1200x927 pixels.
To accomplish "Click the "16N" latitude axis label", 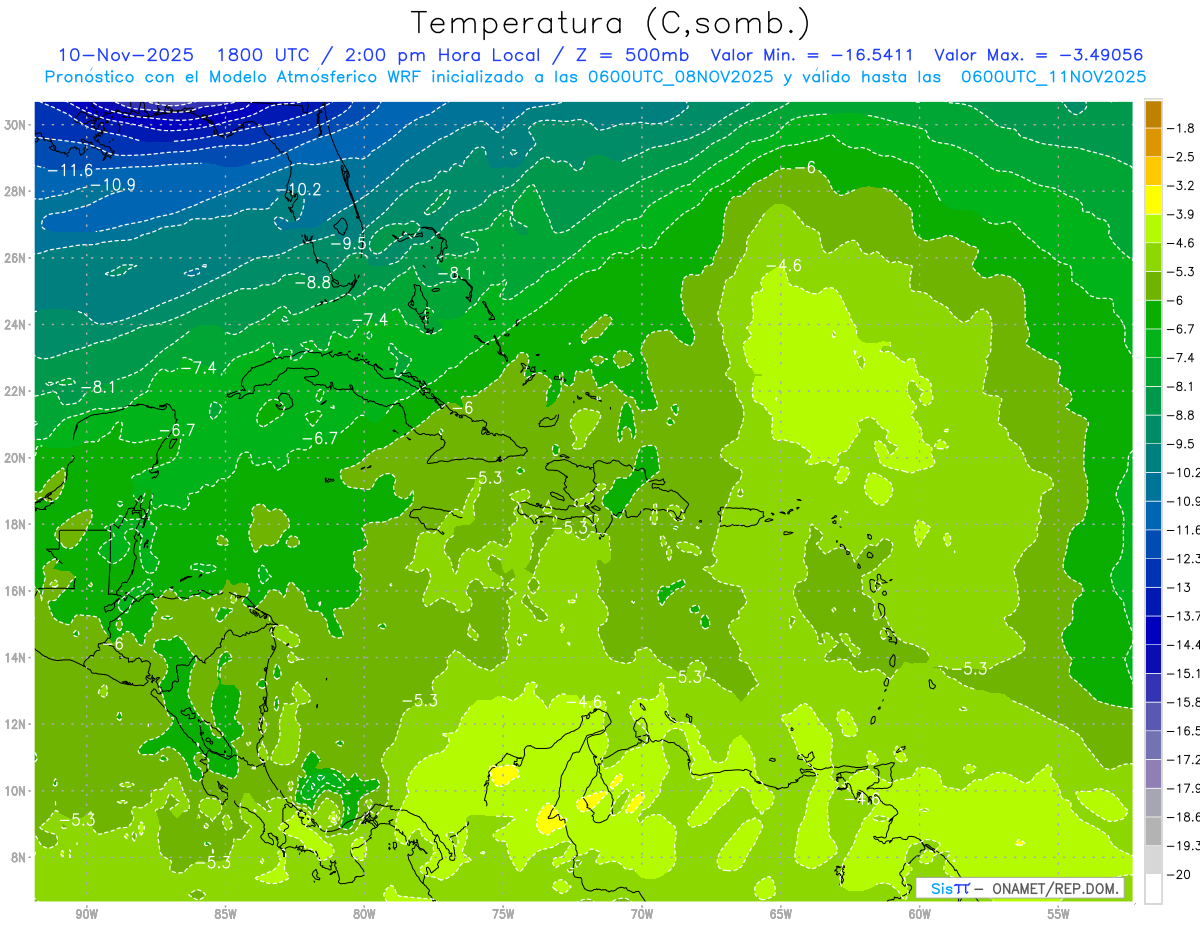I will click(16, 591).
